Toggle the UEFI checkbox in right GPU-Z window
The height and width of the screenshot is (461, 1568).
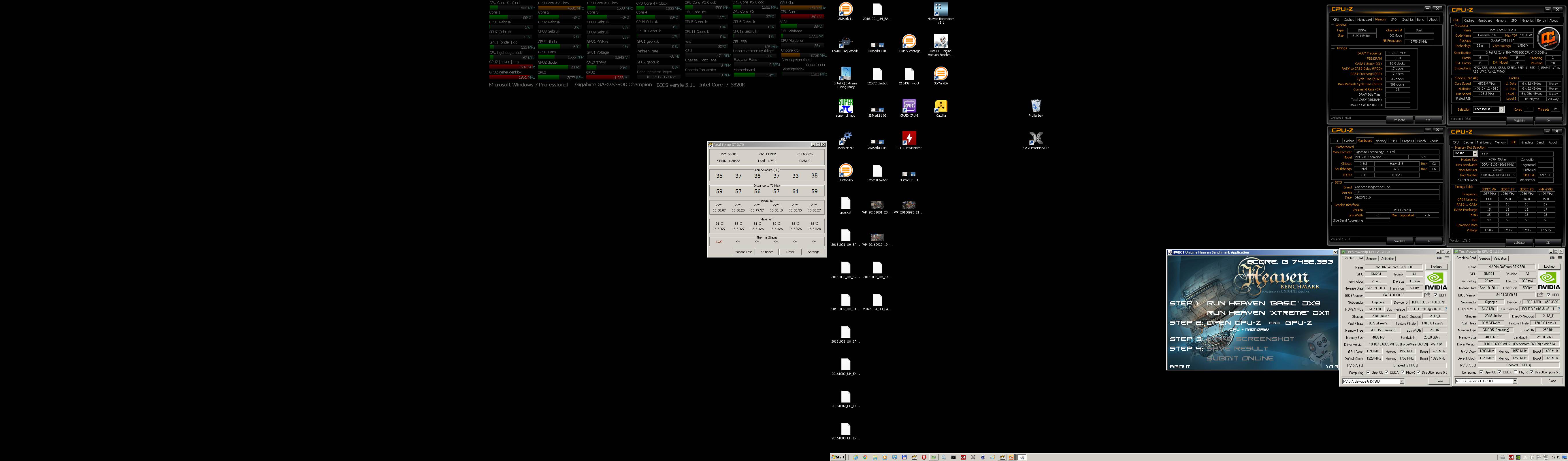coord(1548,295)
